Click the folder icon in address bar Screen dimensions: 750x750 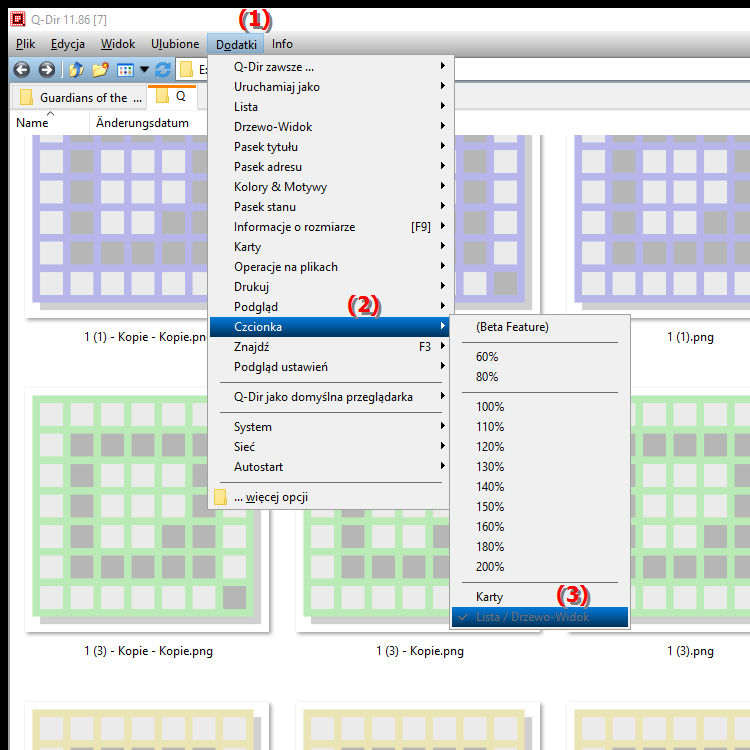coord(186,70)
